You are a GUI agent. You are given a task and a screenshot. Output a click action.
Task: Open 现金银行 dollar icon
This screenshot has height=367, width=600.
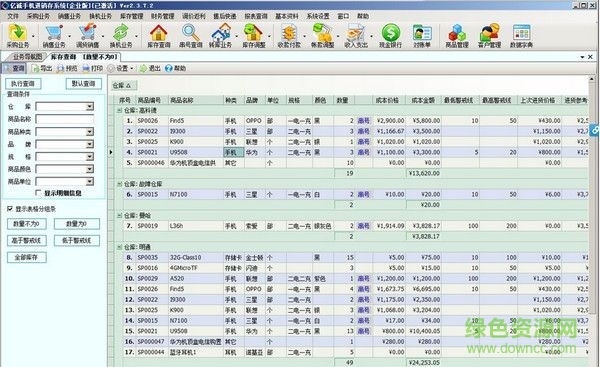390,36
